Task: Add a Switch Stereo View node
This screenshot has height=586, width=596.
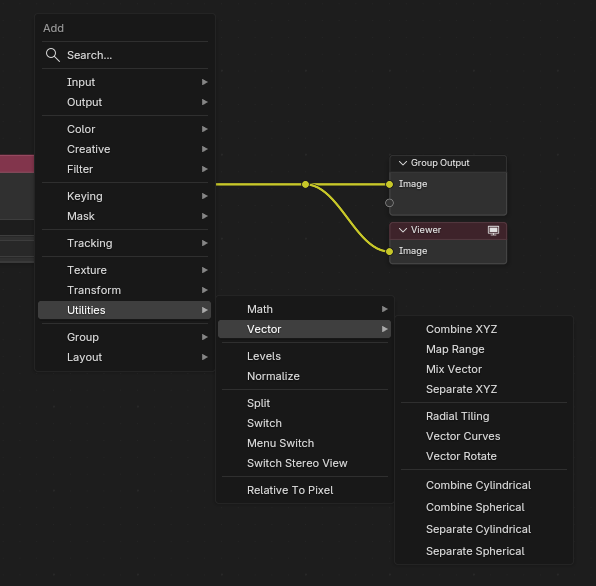Action: pos(304,463)
